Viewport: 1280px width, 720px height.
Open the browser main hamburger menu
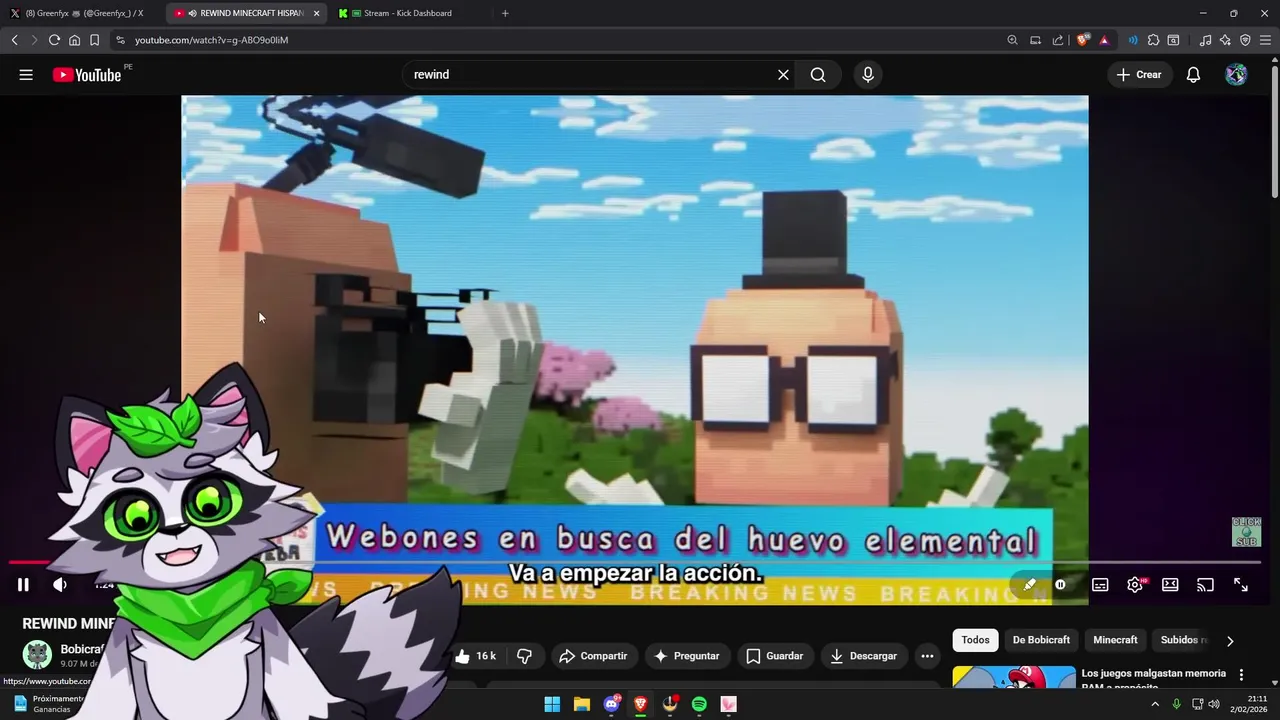(1265, 40)
